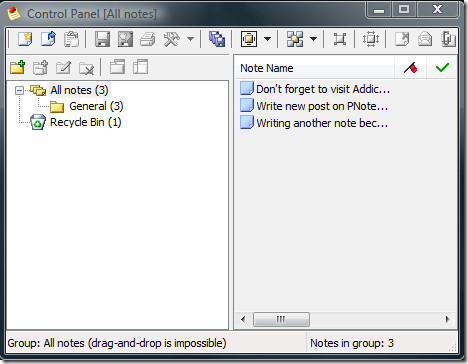Click the Hide group notes icon
This screenshot has height=364, width=468.
140,67
